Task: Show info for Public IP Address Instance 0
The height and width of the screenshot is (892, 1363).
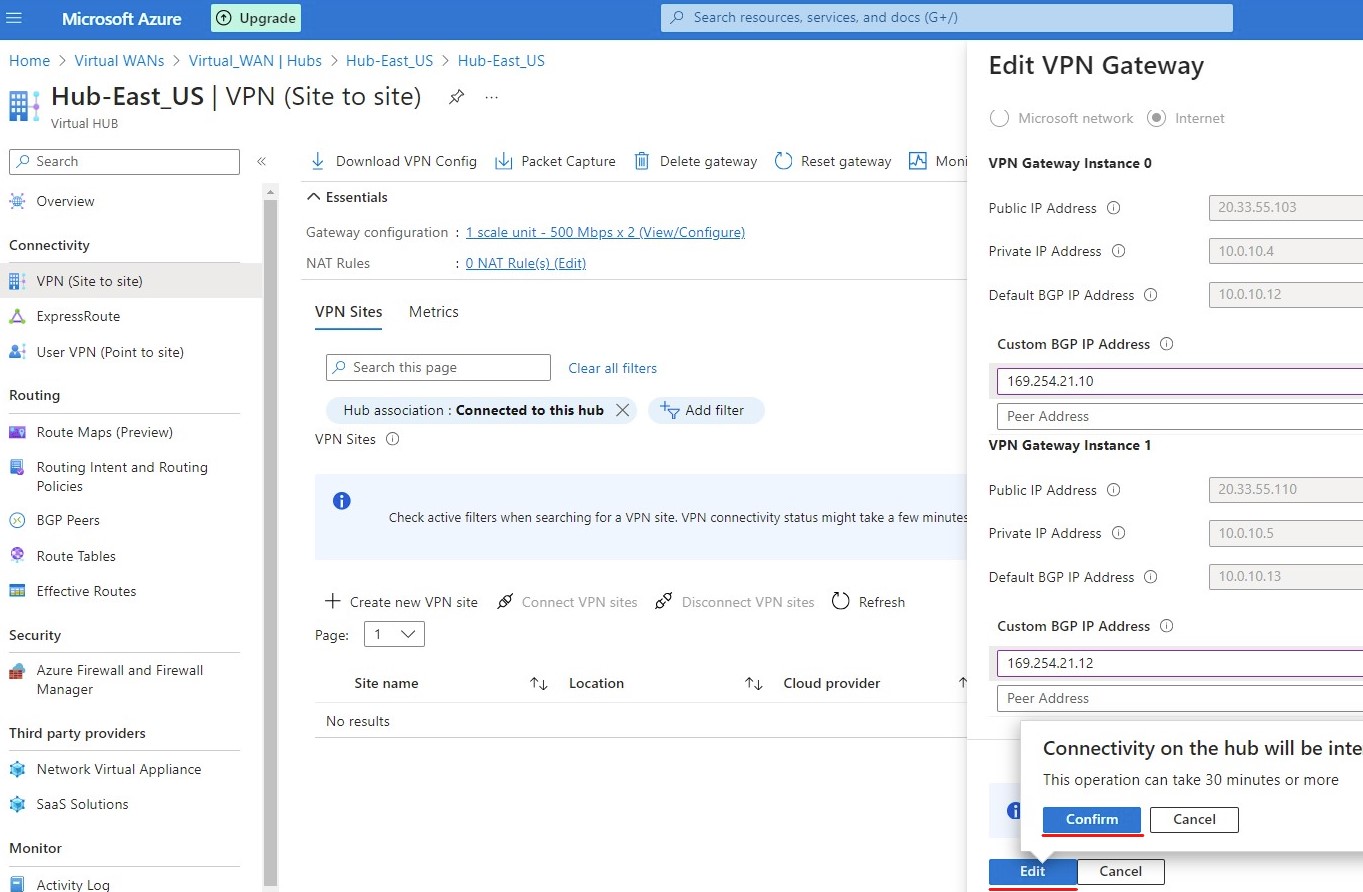Action: tap(1113, 208)
